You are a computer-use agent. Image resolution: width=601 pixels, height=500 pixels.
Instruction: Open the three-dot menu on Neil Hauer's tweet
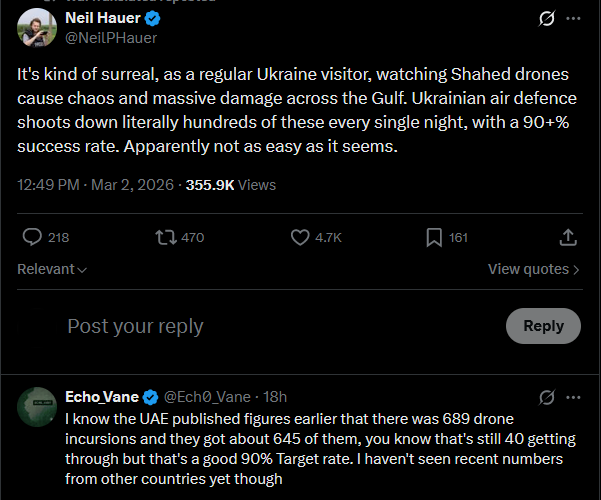point(573,19)
